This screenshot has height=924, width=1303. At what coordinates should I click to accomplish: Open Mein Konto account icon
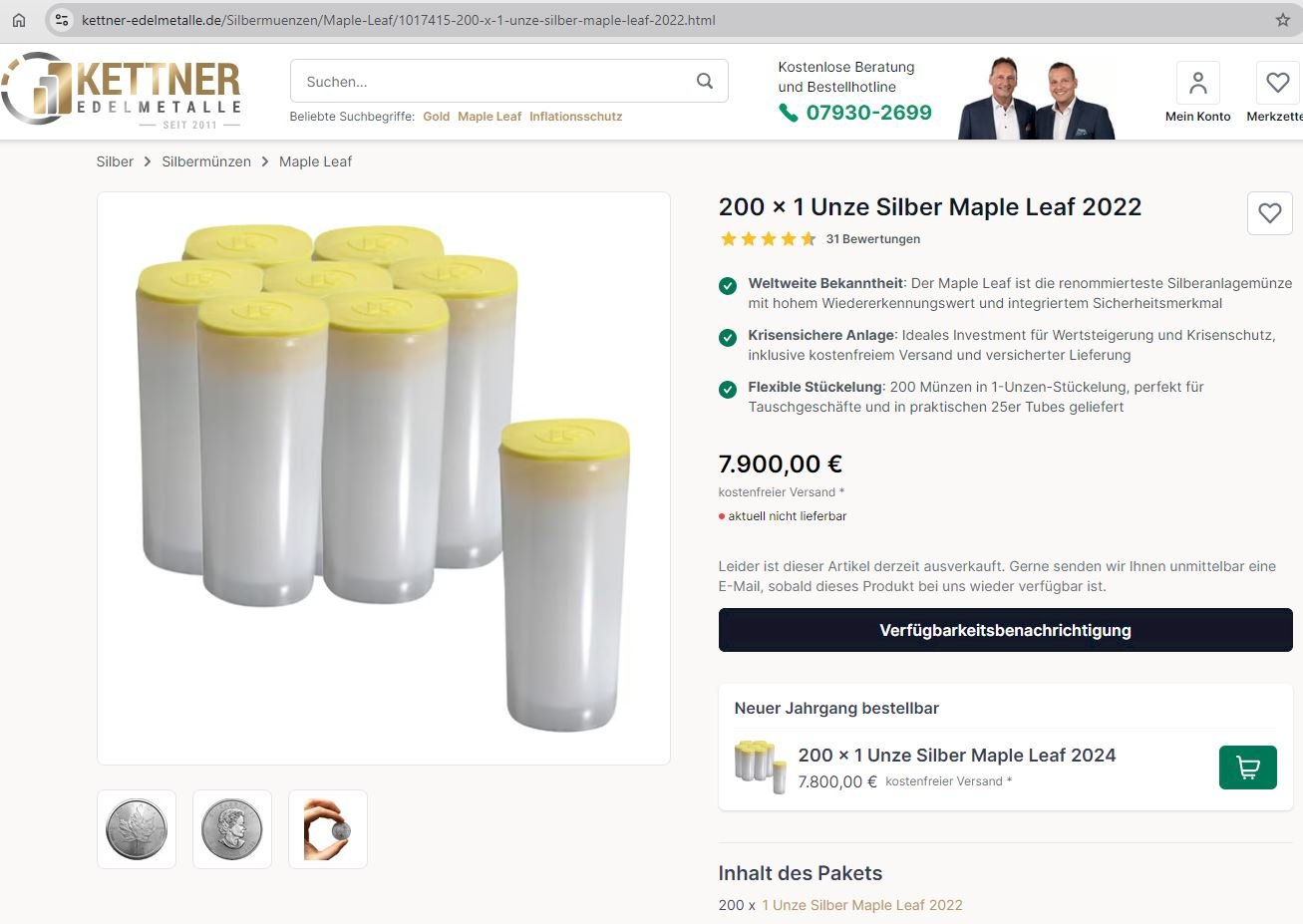point(1197,84)
